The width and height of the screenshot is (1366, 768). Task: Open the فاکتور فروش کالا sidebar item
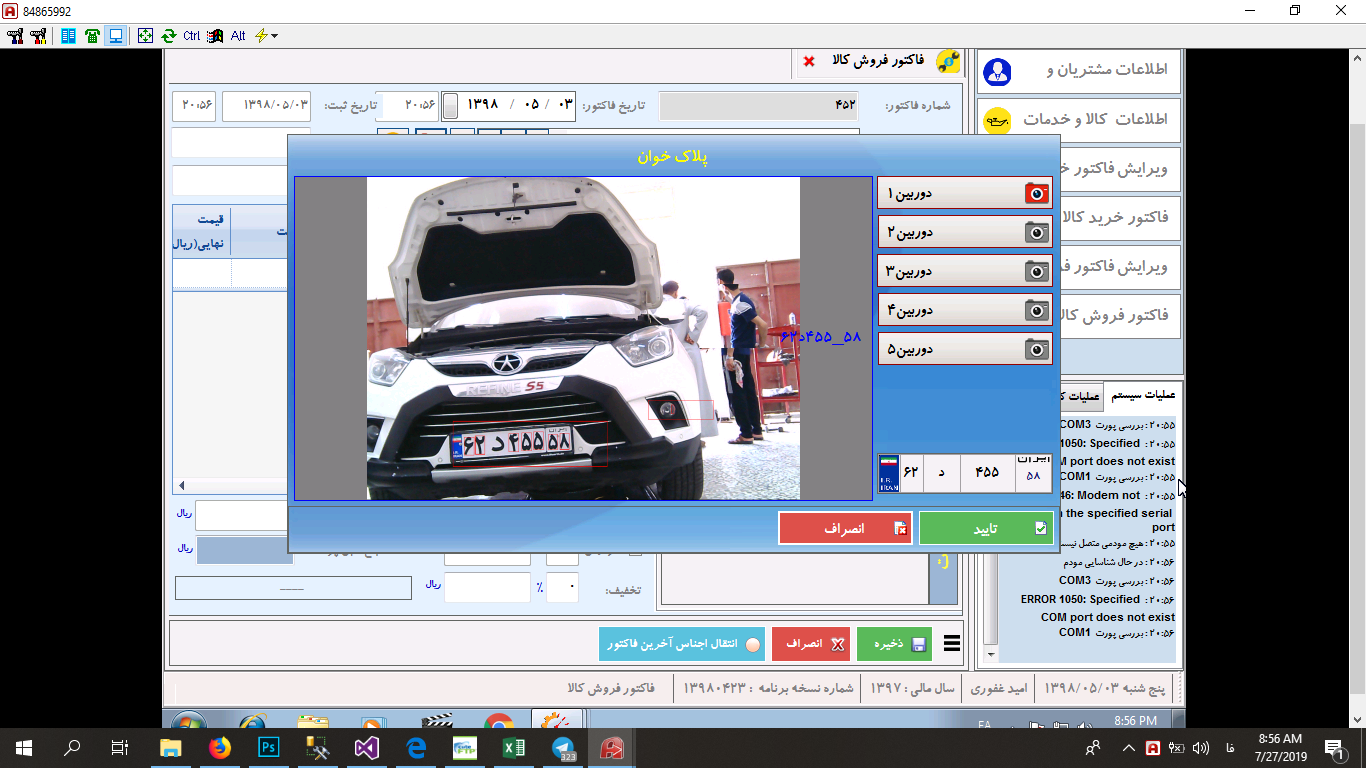tap(1120, 315)
